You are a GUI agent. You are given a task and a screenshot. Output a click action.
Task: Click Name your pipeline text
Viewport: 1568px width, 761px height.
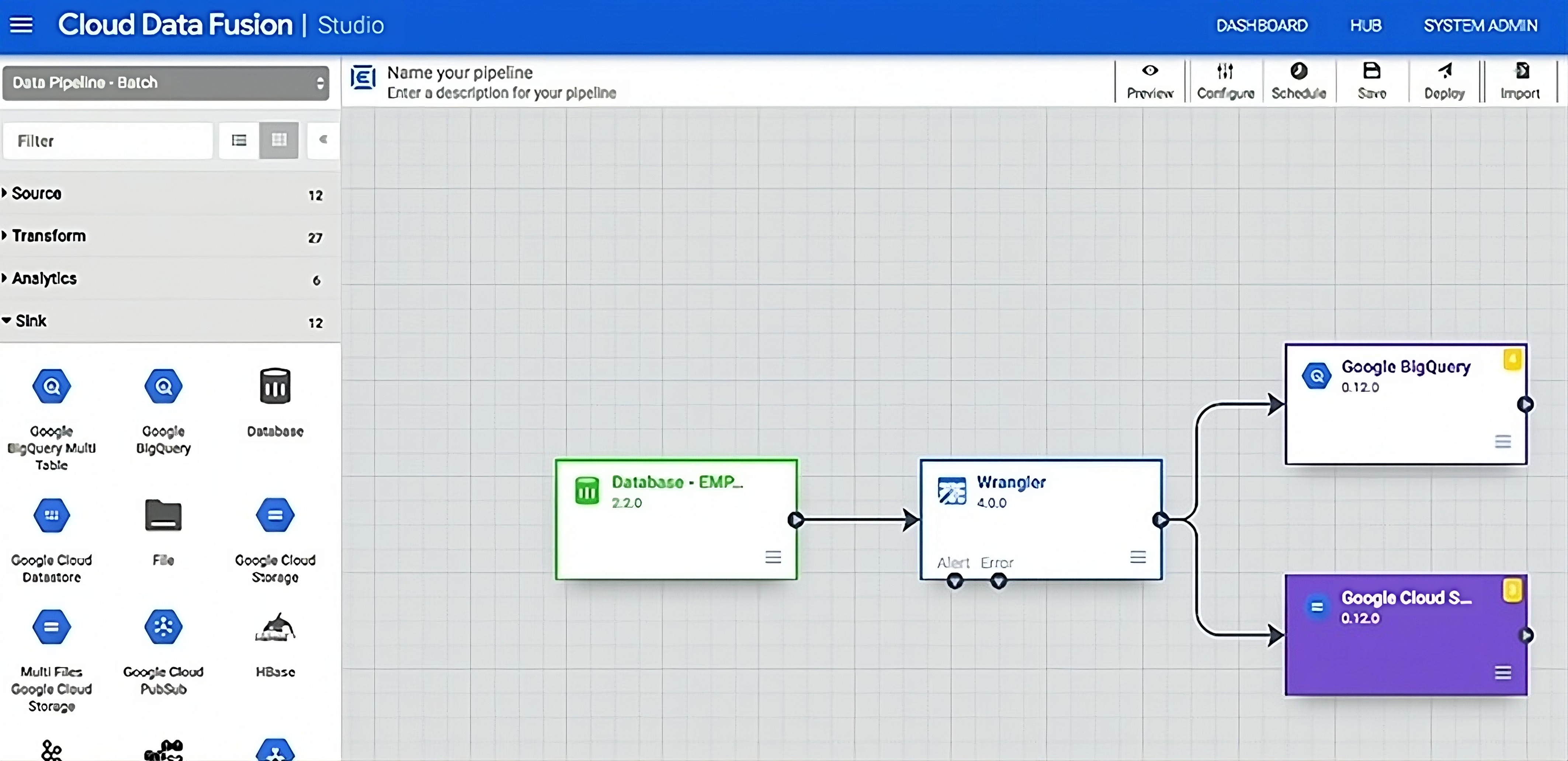[x=459, y=72]
